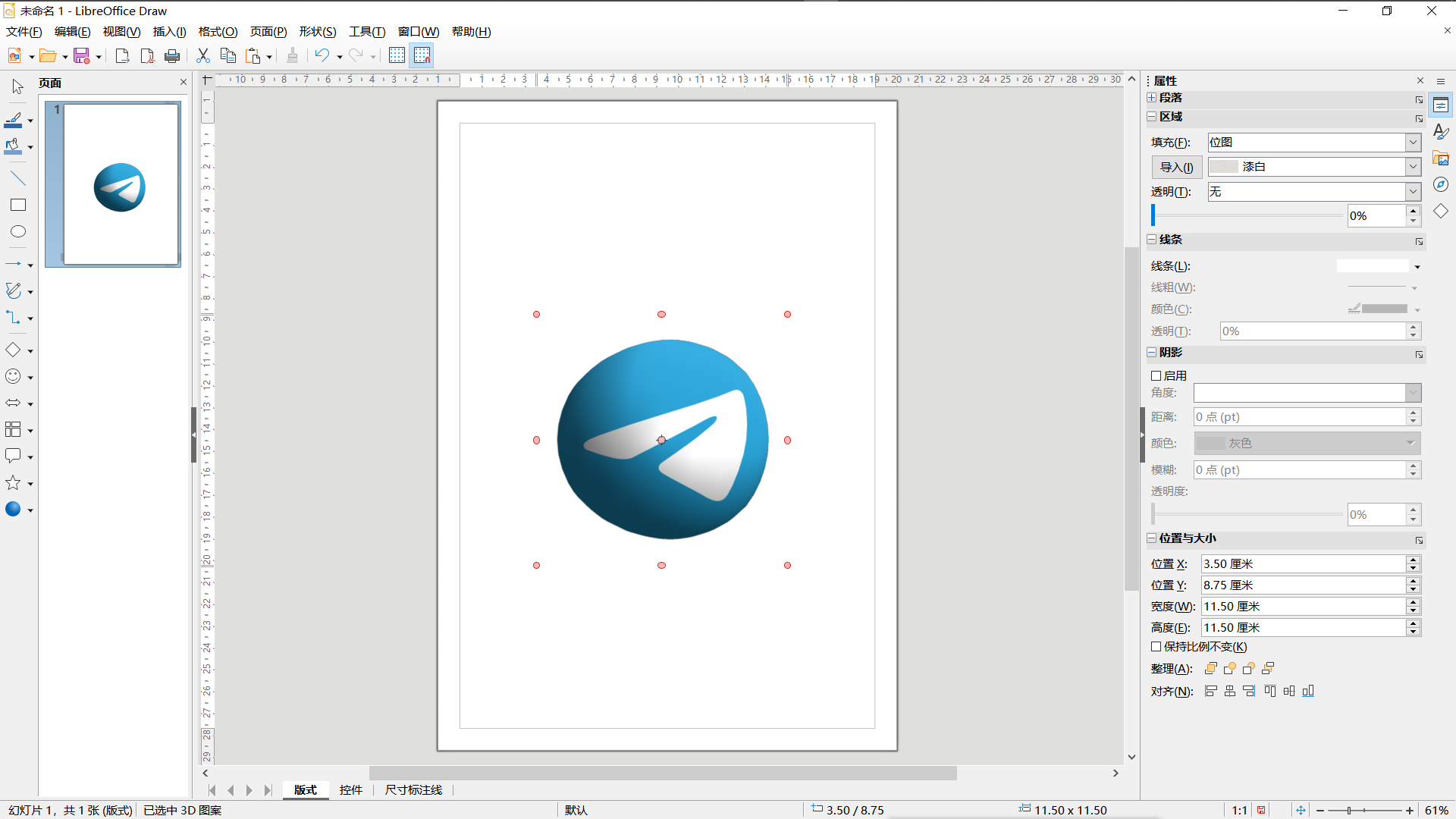Send object to back arrange button
Image resolution: width=1456 pixels, height=819 pixels.
[x=1268, y=668]
